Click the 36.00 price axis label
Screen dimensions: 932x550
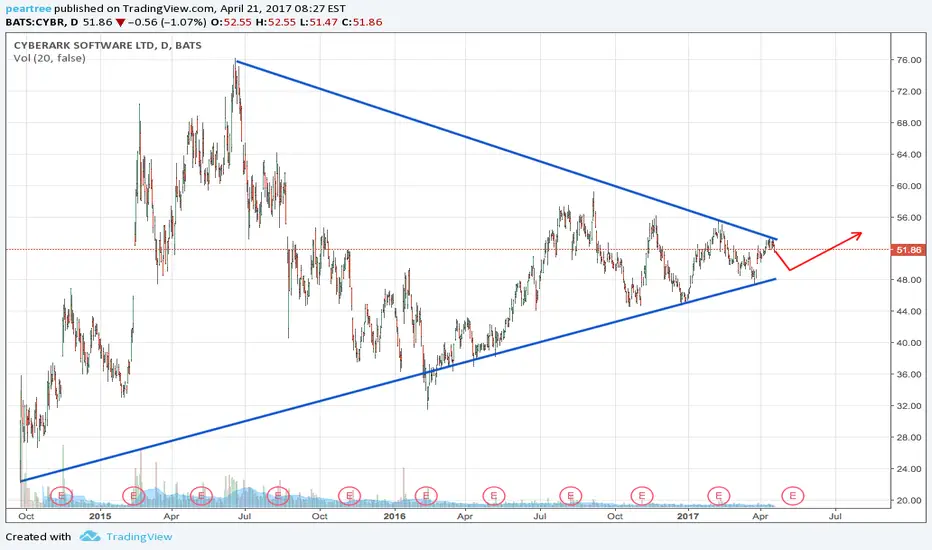pyautogui.click(x=909, y=375)
